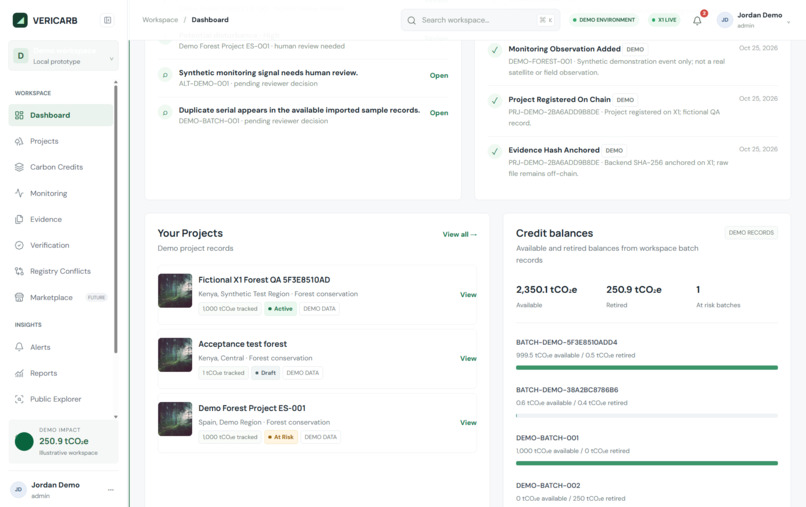Click the Marketplace storefront icon
Viewport: 806px width, 507px height.
(19, 297)
